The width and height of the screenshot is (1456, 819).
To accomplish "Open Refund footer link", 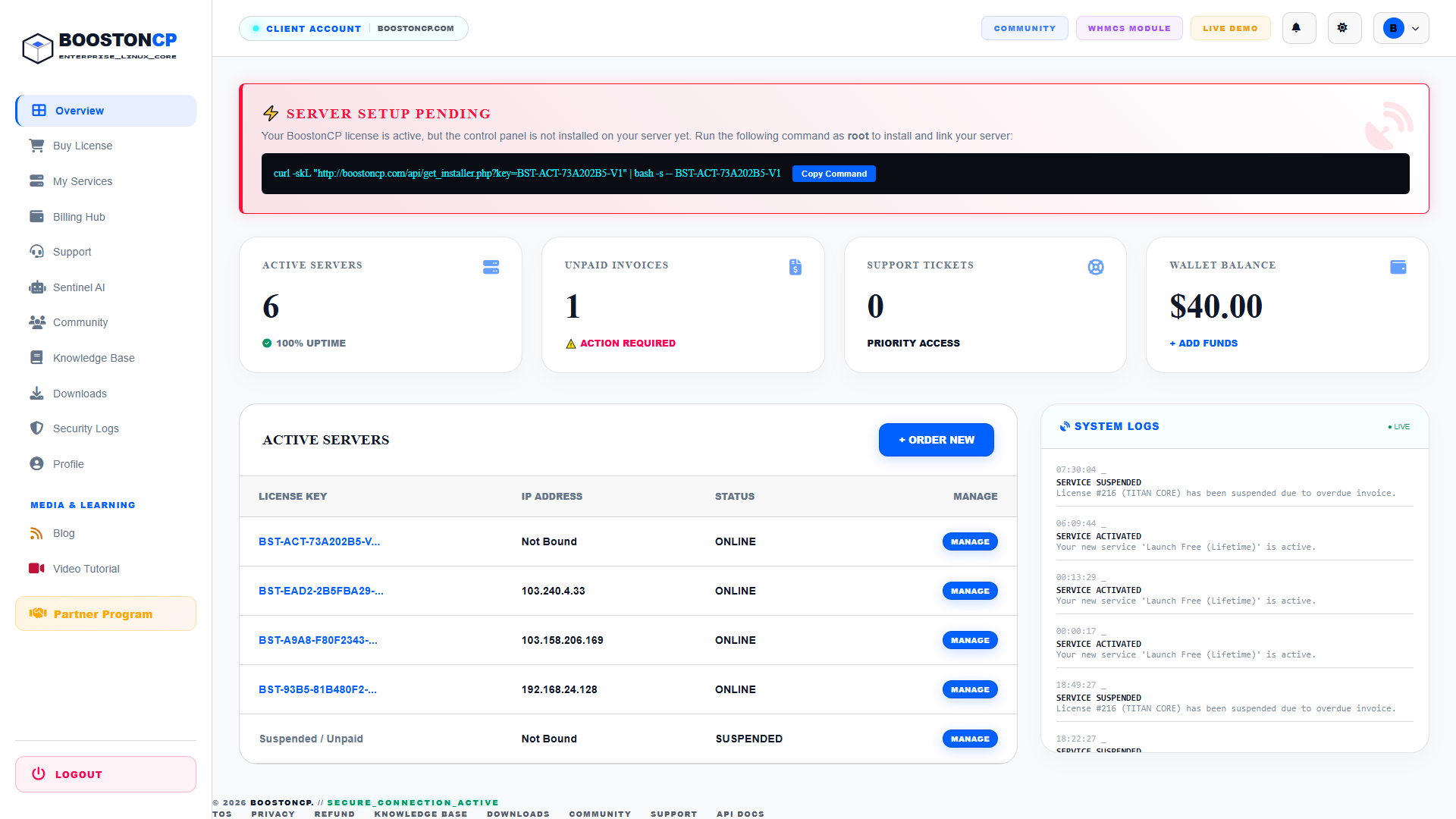I will point(334,814).
